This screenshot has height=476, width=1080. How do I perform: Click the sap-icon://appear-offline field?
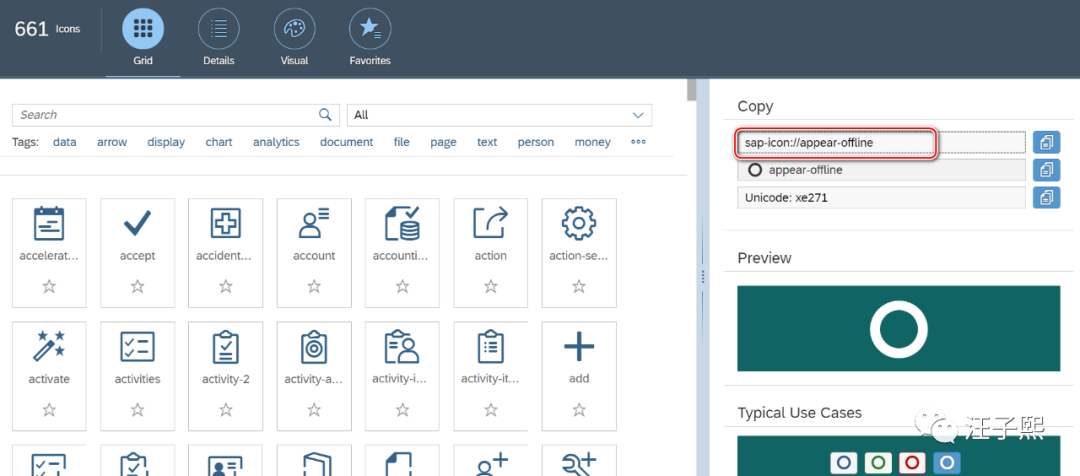click(882, 142)
